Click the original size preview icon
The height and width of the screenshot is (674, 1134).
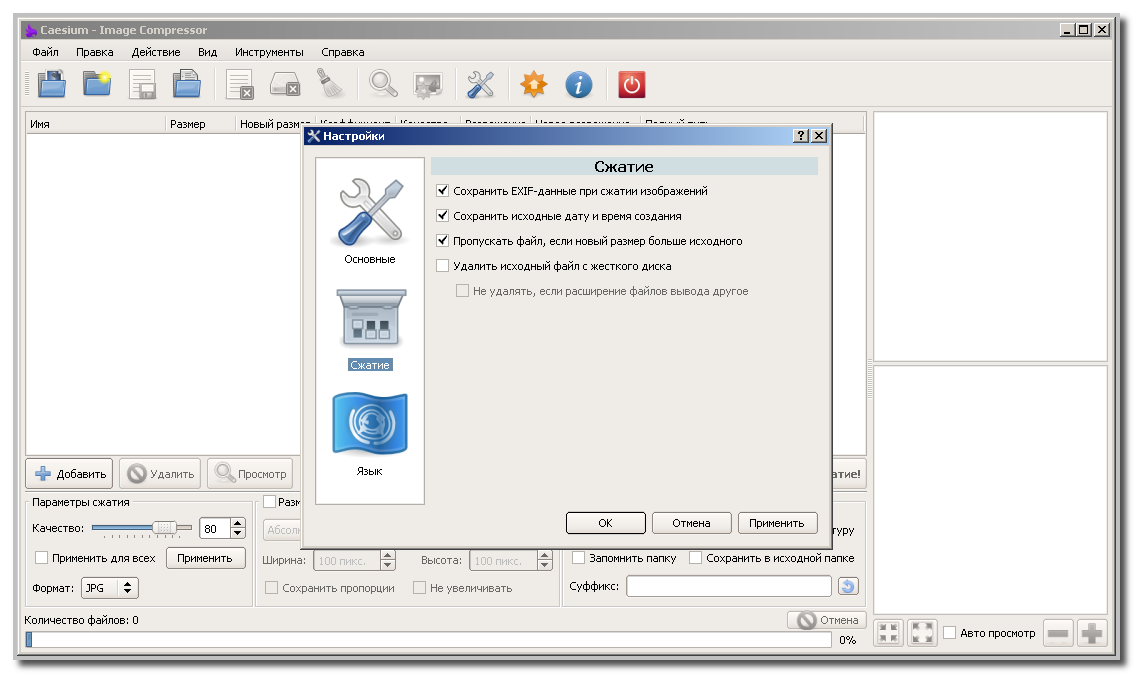coord(889,633)
